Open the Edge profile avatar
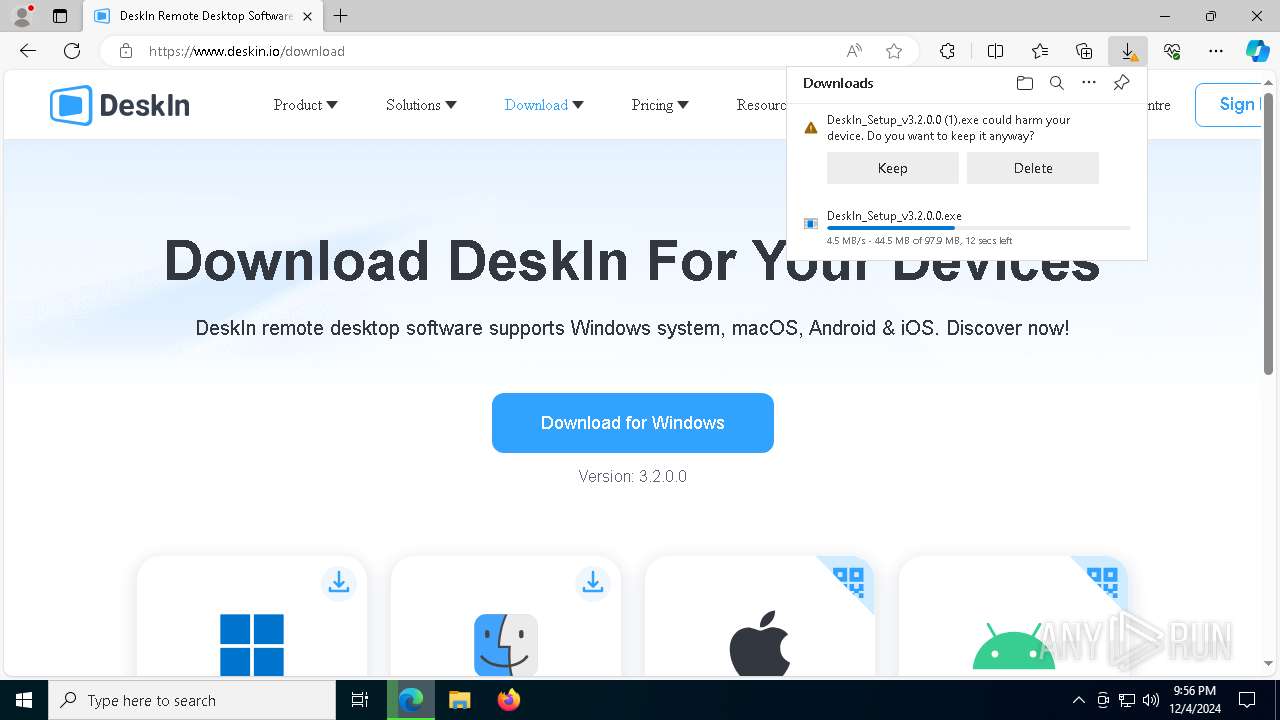Viewport: 1280px width, 720px height. click(x=22, y=16)
